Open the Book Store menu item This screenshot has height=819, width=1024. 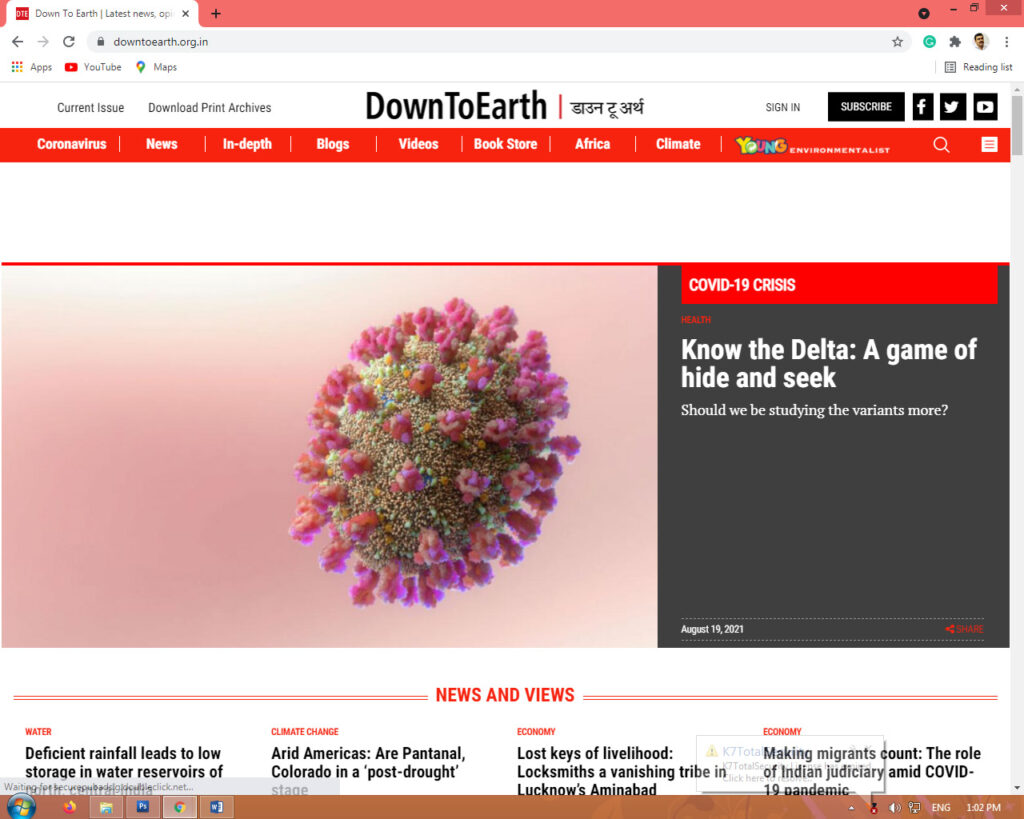pyautogui.click(x=505, y=144)
